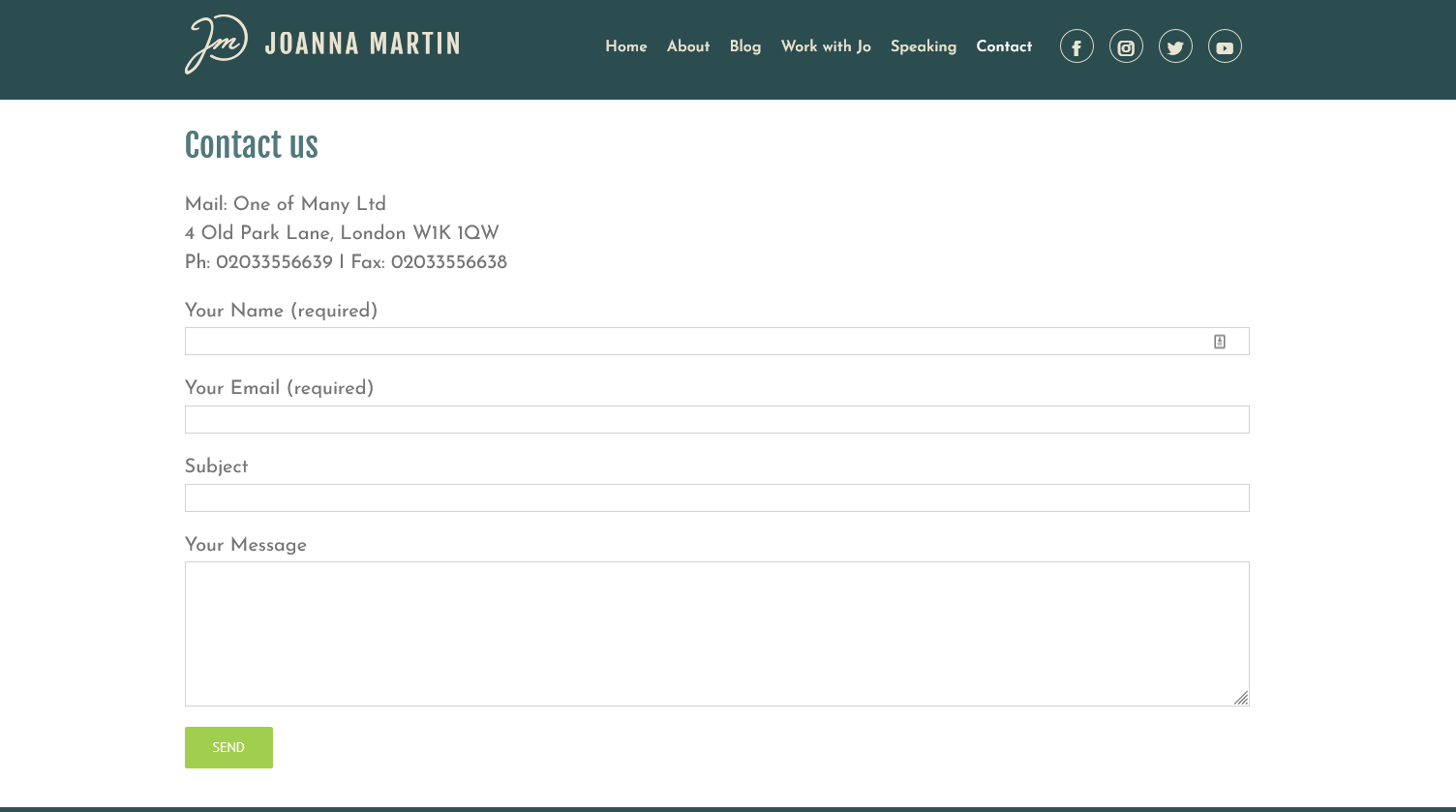The width and height of the screenshot is (1456, 812).
Task: Open the Facebook social icon
Action: tap(1077, 46)
